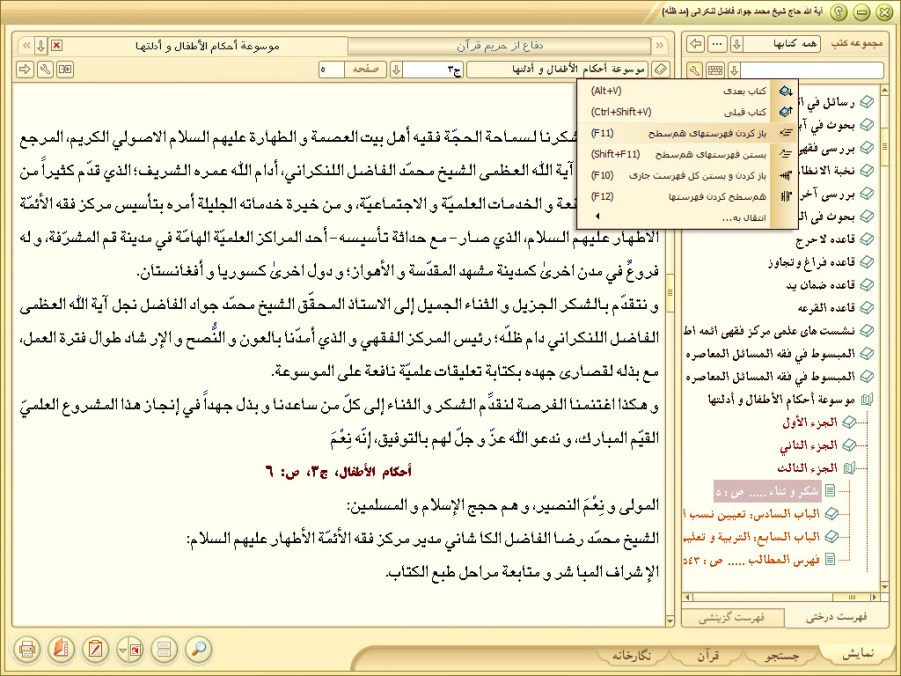
Task: Click the on-screen keyboard icon in book panel
Action: click(714, 70)
